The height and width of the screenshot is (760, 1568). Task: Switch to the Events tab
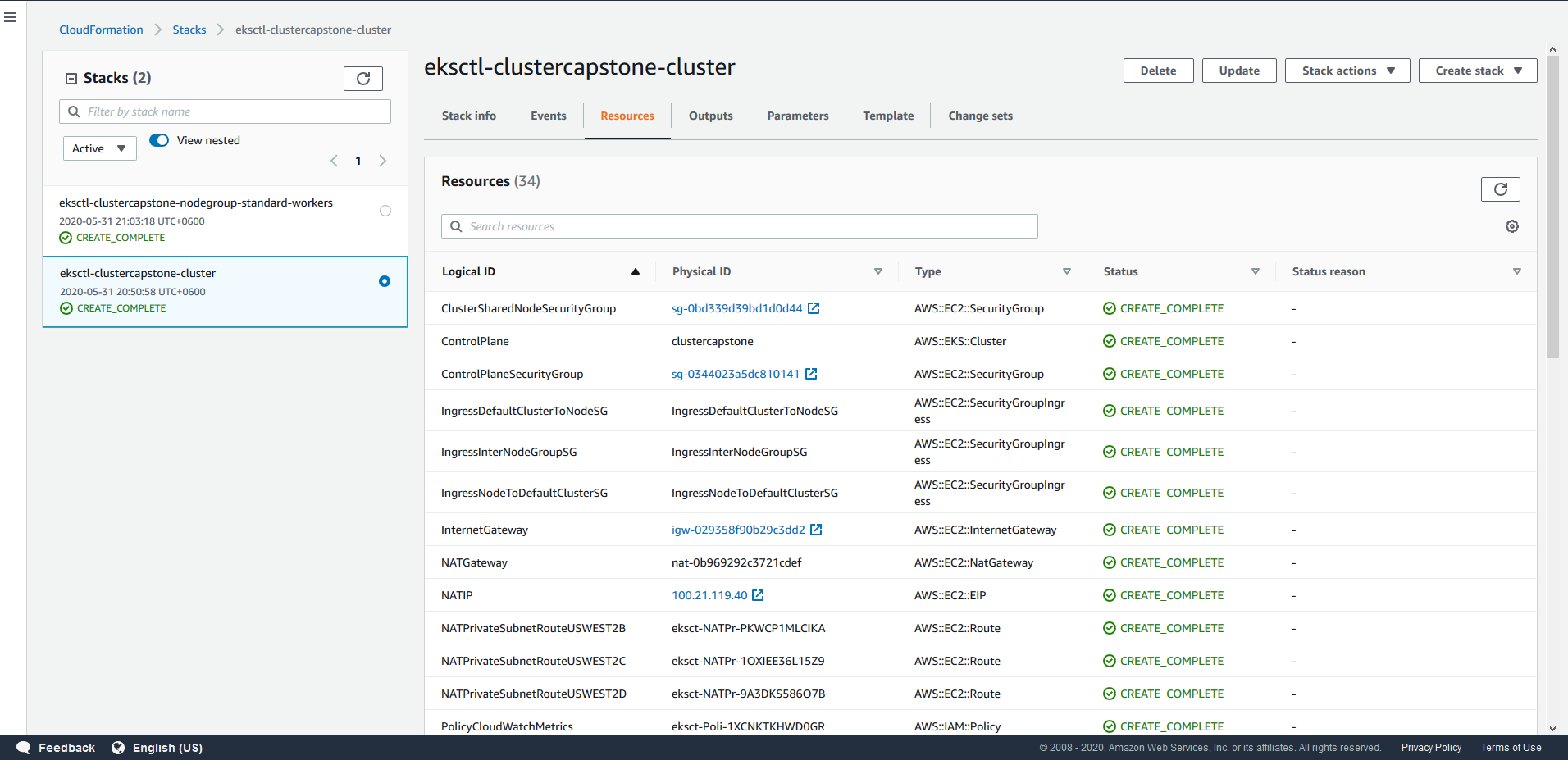pos(549,116)
